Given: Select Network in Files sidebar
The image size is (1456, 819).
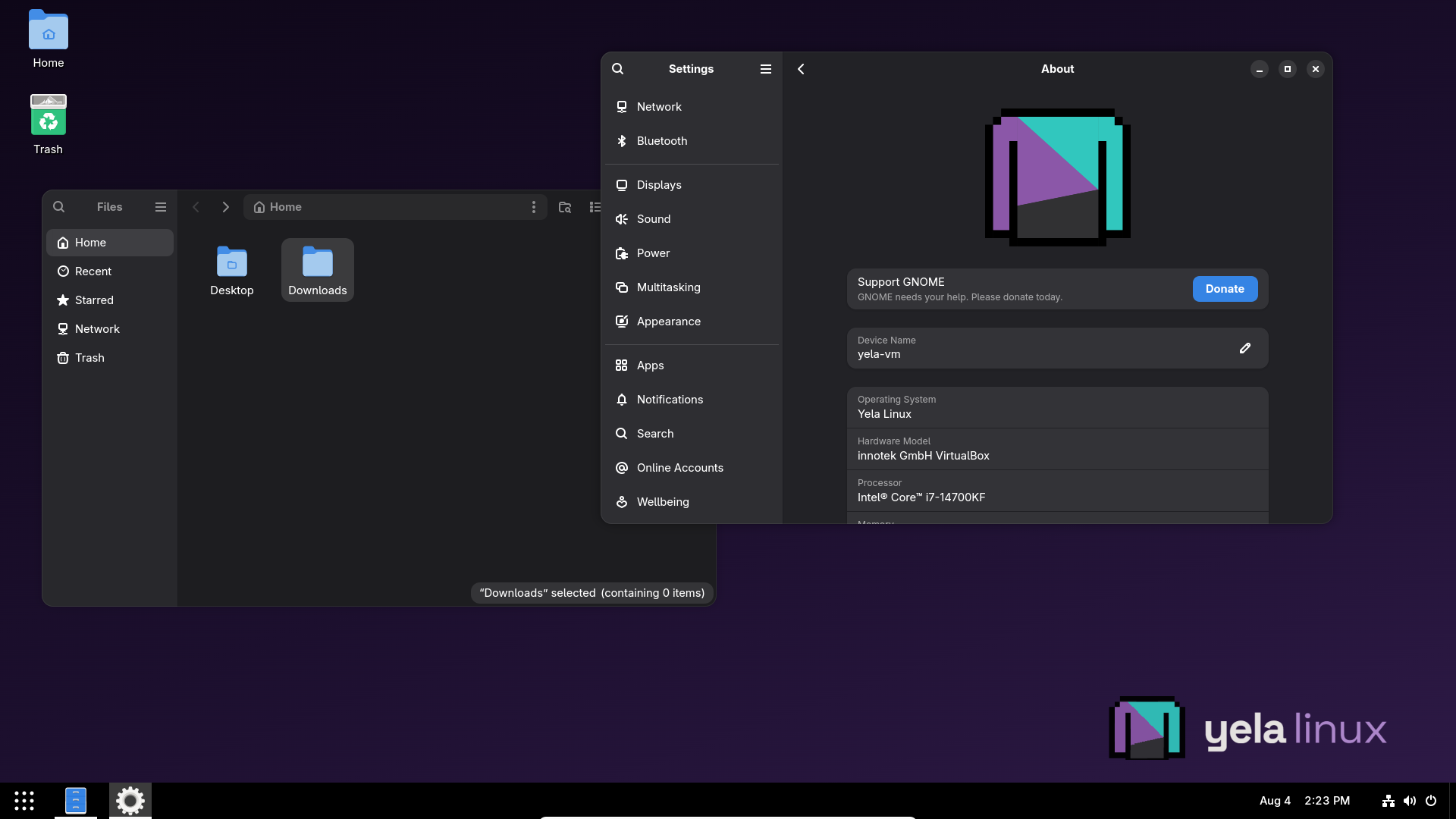Looking at the screenshot, I should pyautogui.click(x=110, y=329).
